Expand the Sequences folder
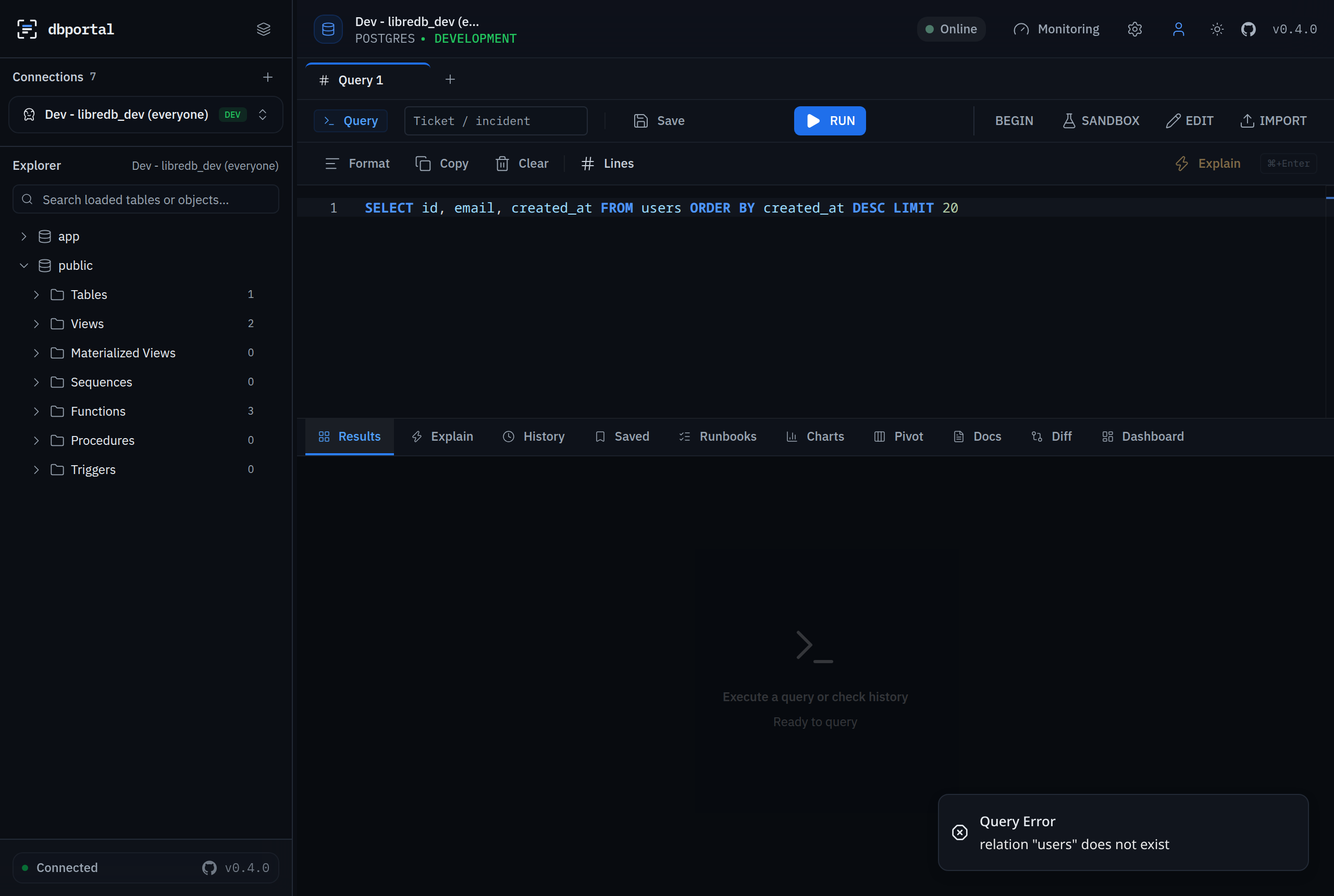 click(x=36, y=382)
